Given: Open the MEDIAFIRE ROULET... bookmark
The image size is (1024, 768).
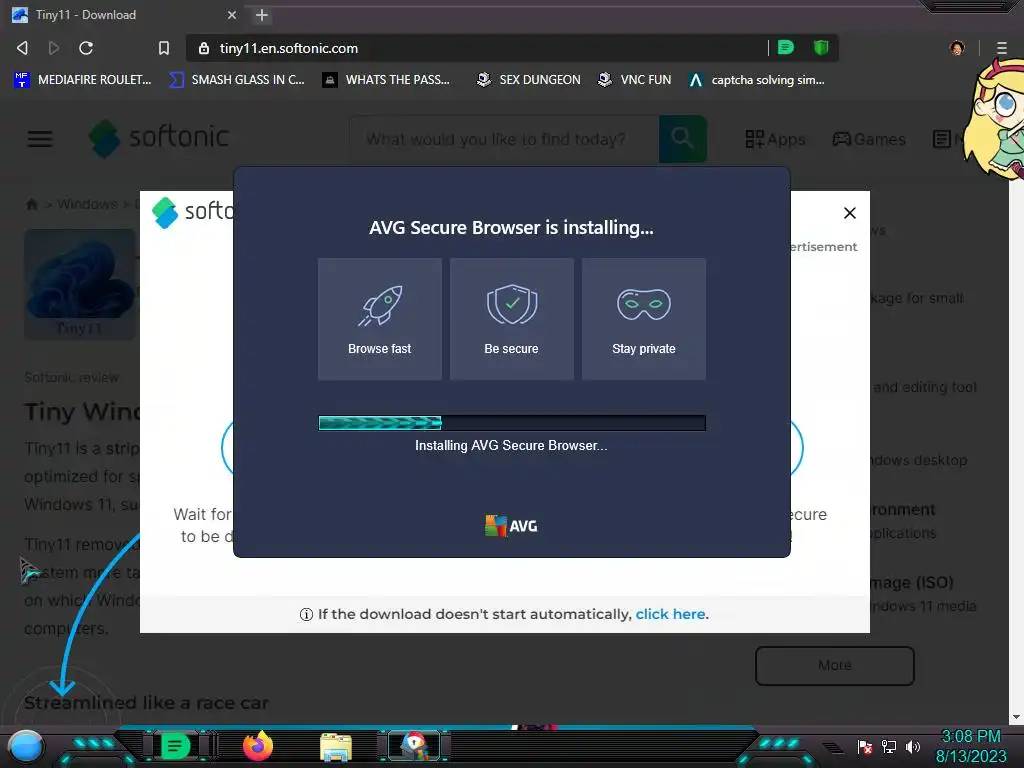Looking at the screenshot, I should (83, 80).
